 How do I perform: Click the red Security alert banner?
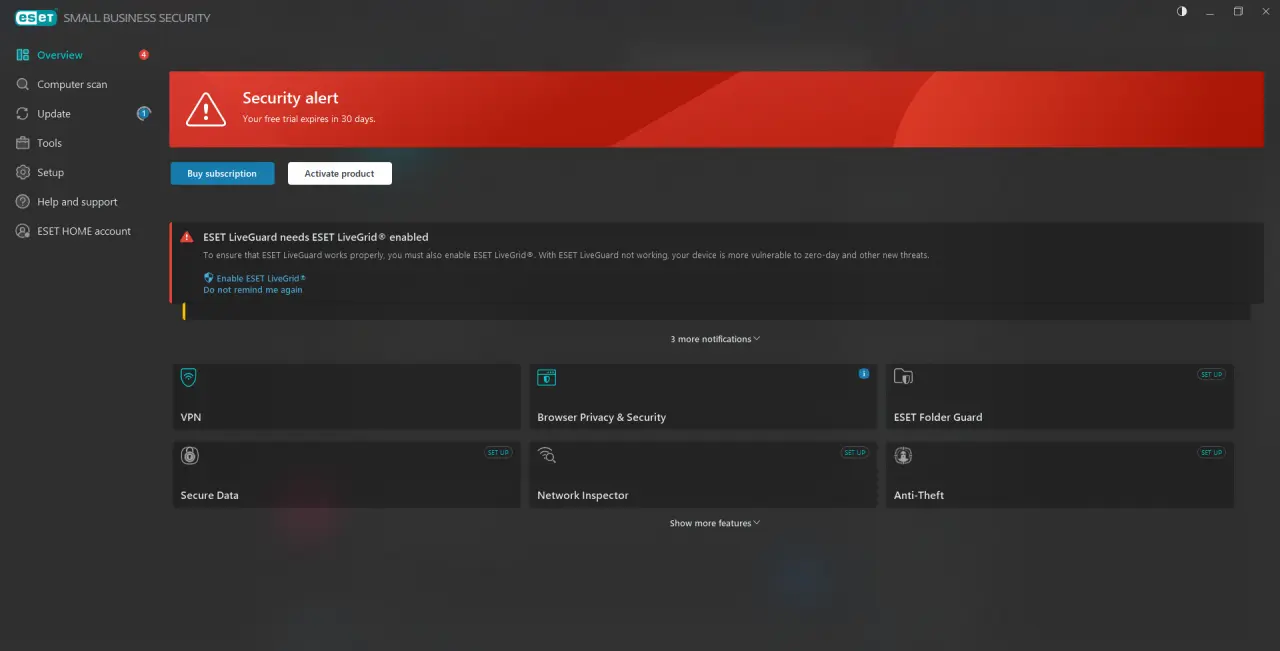716,109
